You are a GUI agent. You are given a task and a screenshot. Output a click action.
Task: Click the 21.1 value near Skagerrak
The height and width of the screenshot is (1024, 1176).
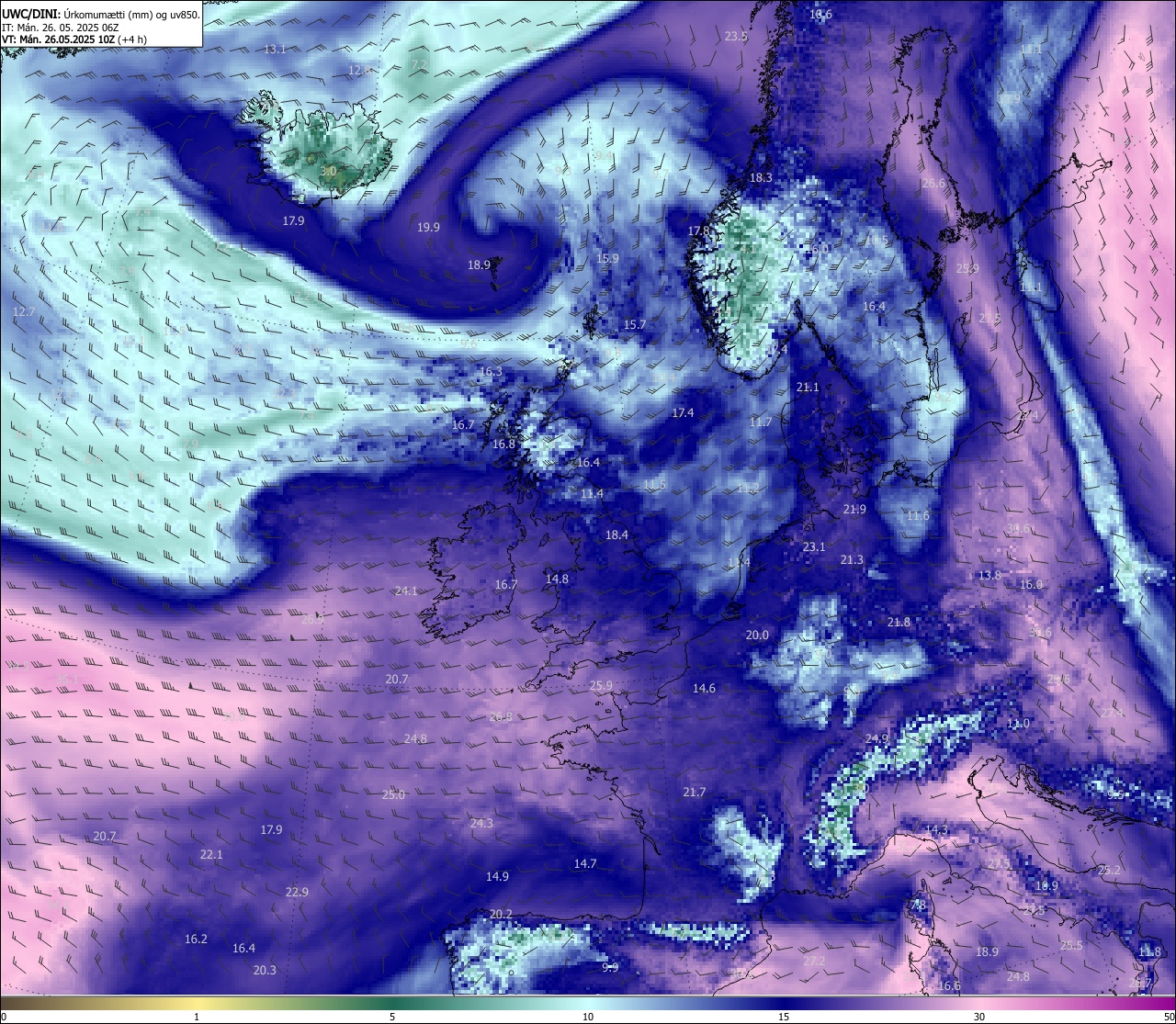pyautogui.click(x=808, y=388)
